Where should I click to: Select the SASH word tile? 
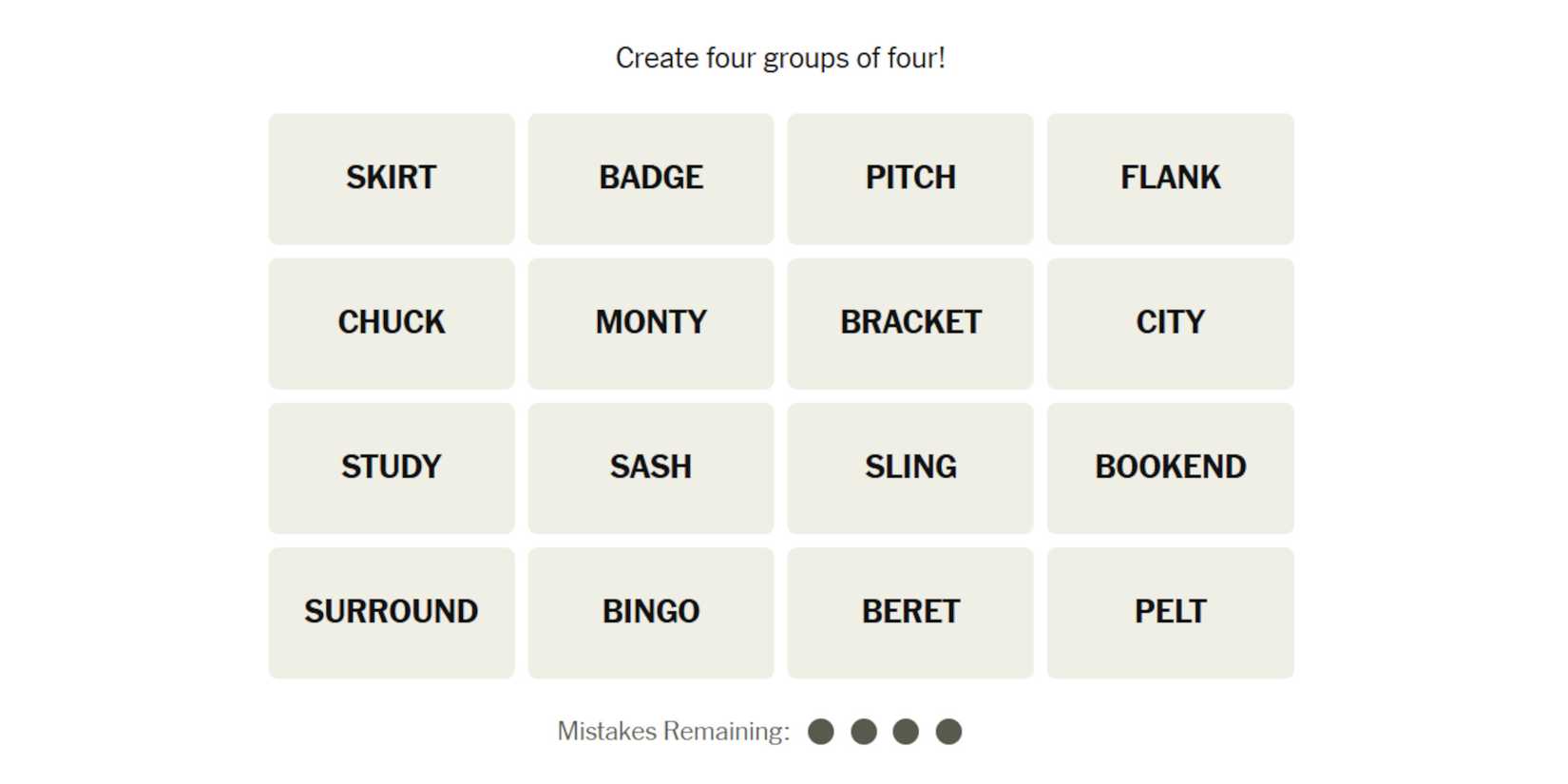(x=651, y=468)
